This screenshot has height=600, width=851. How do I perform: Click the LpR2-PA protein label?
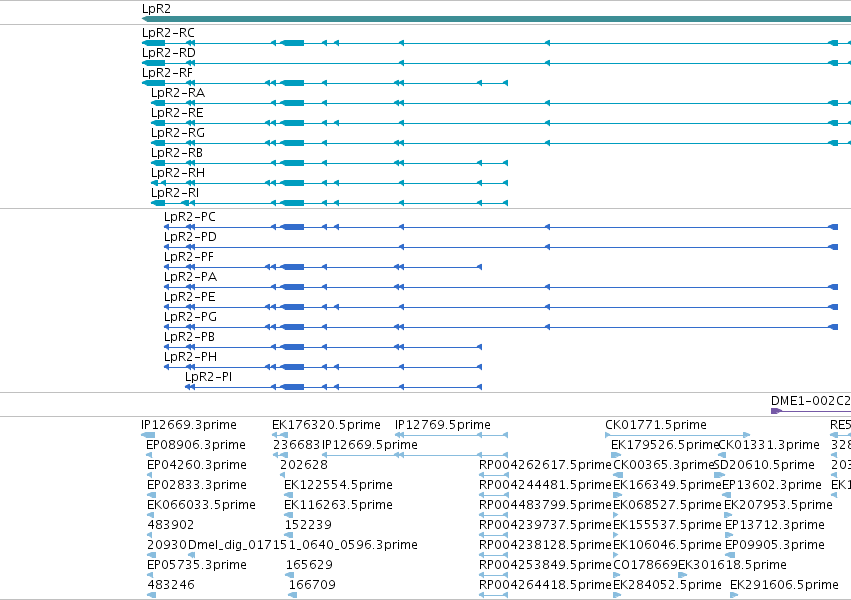[190, 277]
